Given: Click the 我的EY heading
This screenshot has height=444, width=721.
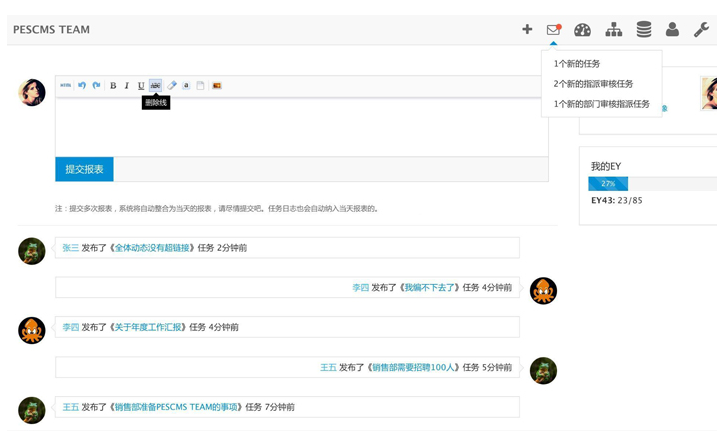Looking at the screenshot, I should [606, 166].
